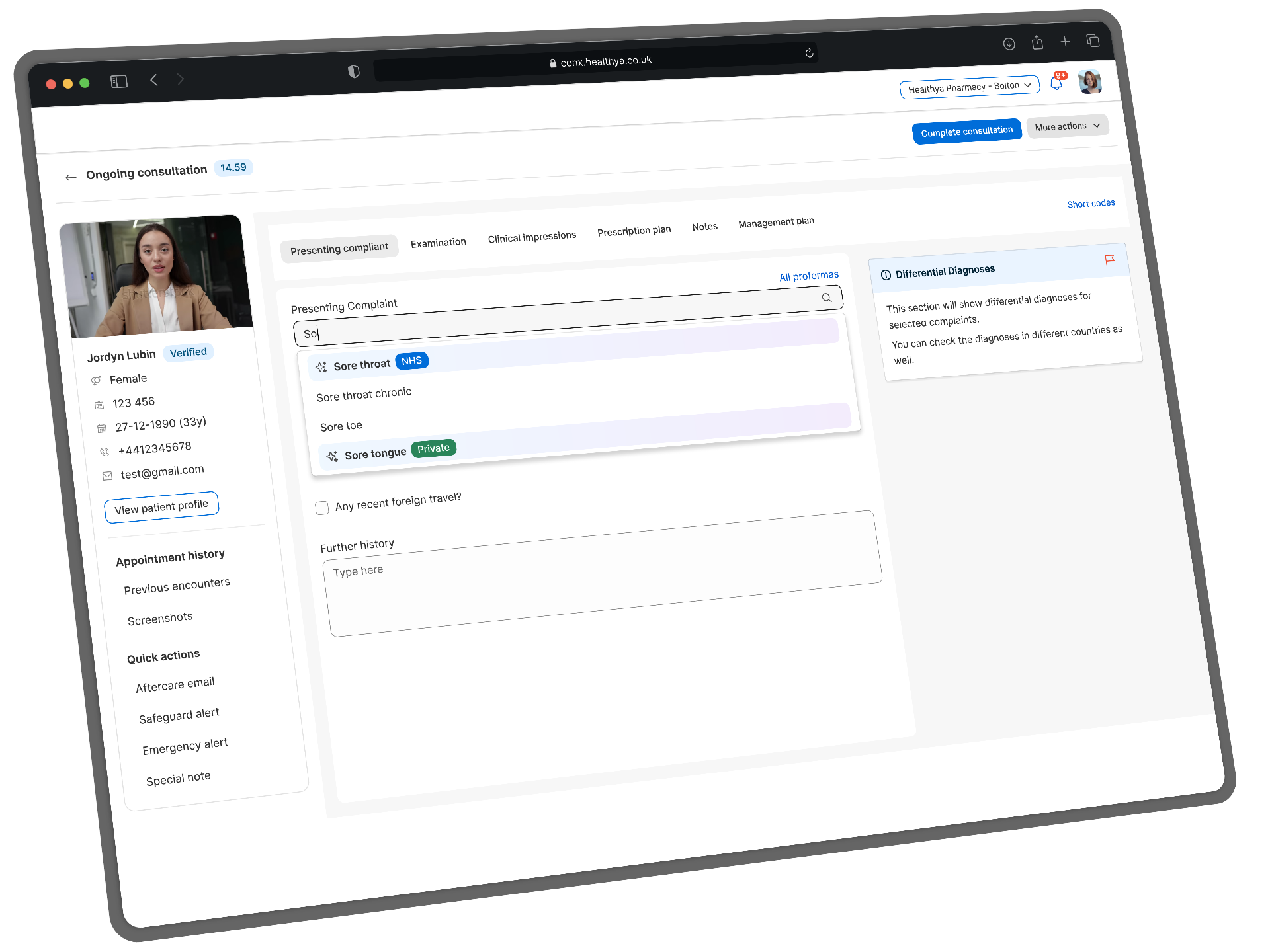The width and height of the screenshot is (1270, 952).
Task: Click the search magnifier in Presenting Complaint
Action: pyautogui.click(x=827, y=297)
